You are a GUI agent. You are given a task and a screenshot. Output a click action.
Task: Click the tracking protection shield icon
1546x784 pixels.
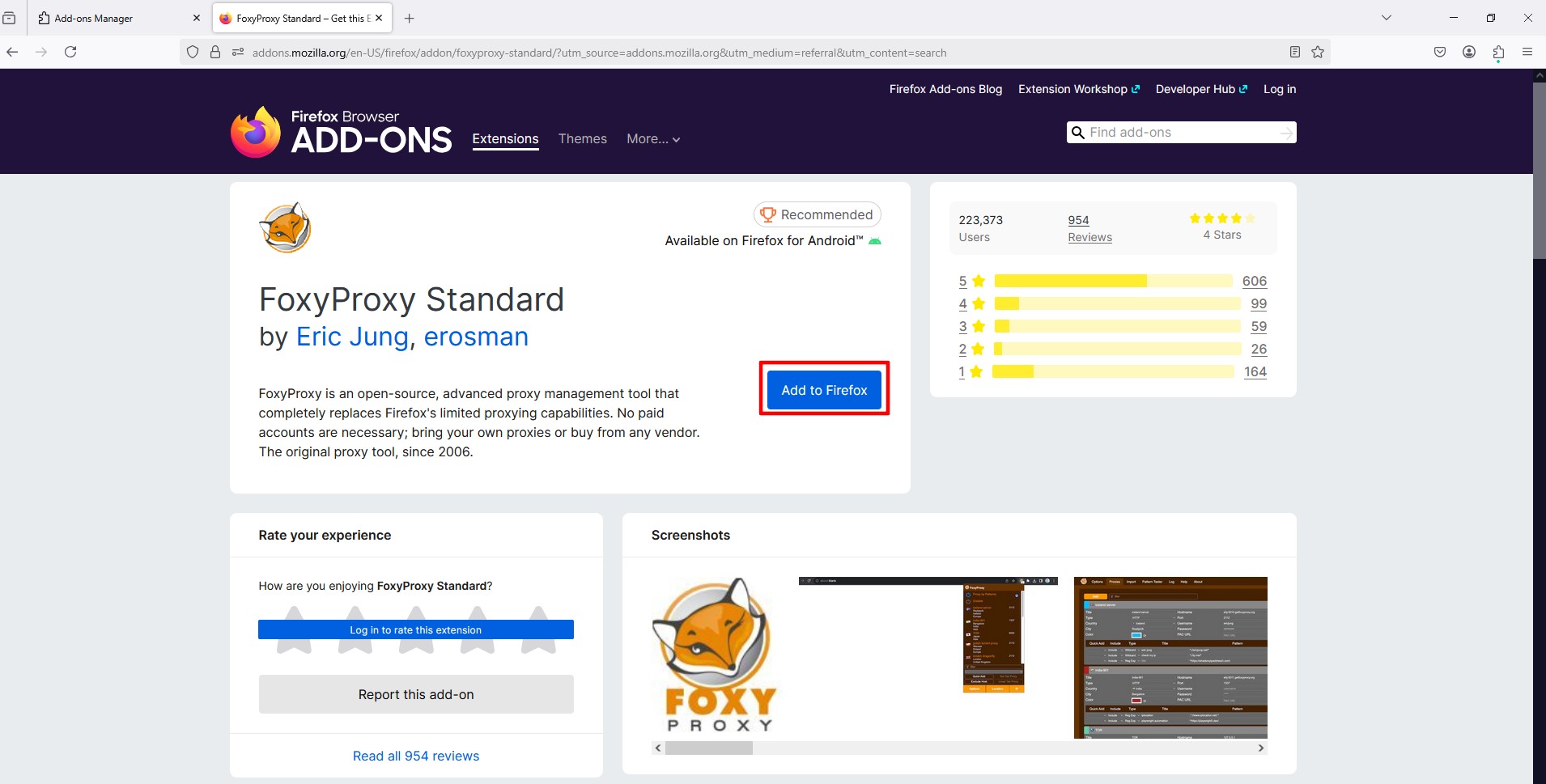193,52
